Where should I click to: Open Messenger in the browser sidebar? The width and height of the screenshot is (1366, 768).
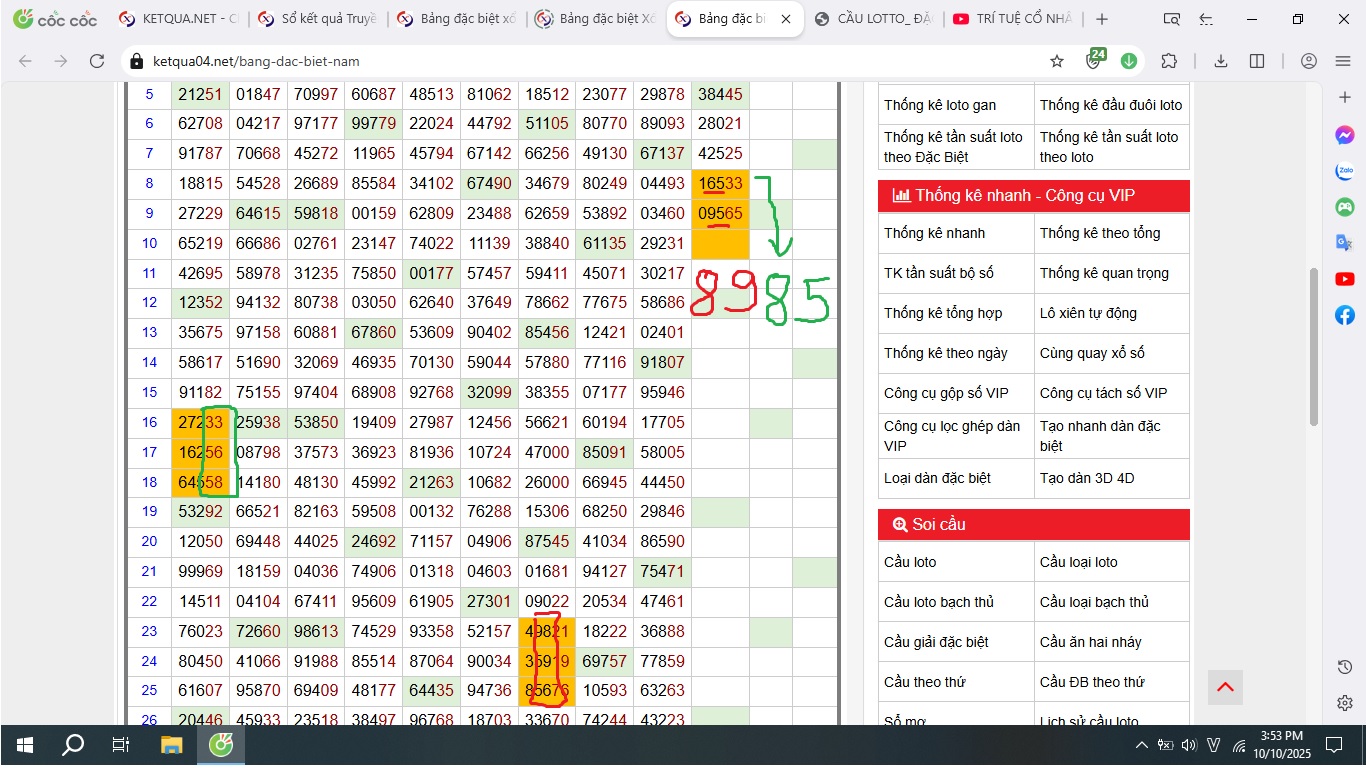click(x=1345, y=135)
